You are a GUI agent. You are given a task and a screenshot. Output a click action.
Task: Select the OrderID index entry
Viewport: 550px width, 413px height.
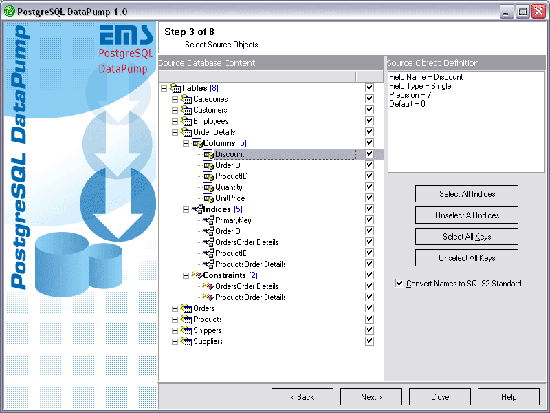228,231
